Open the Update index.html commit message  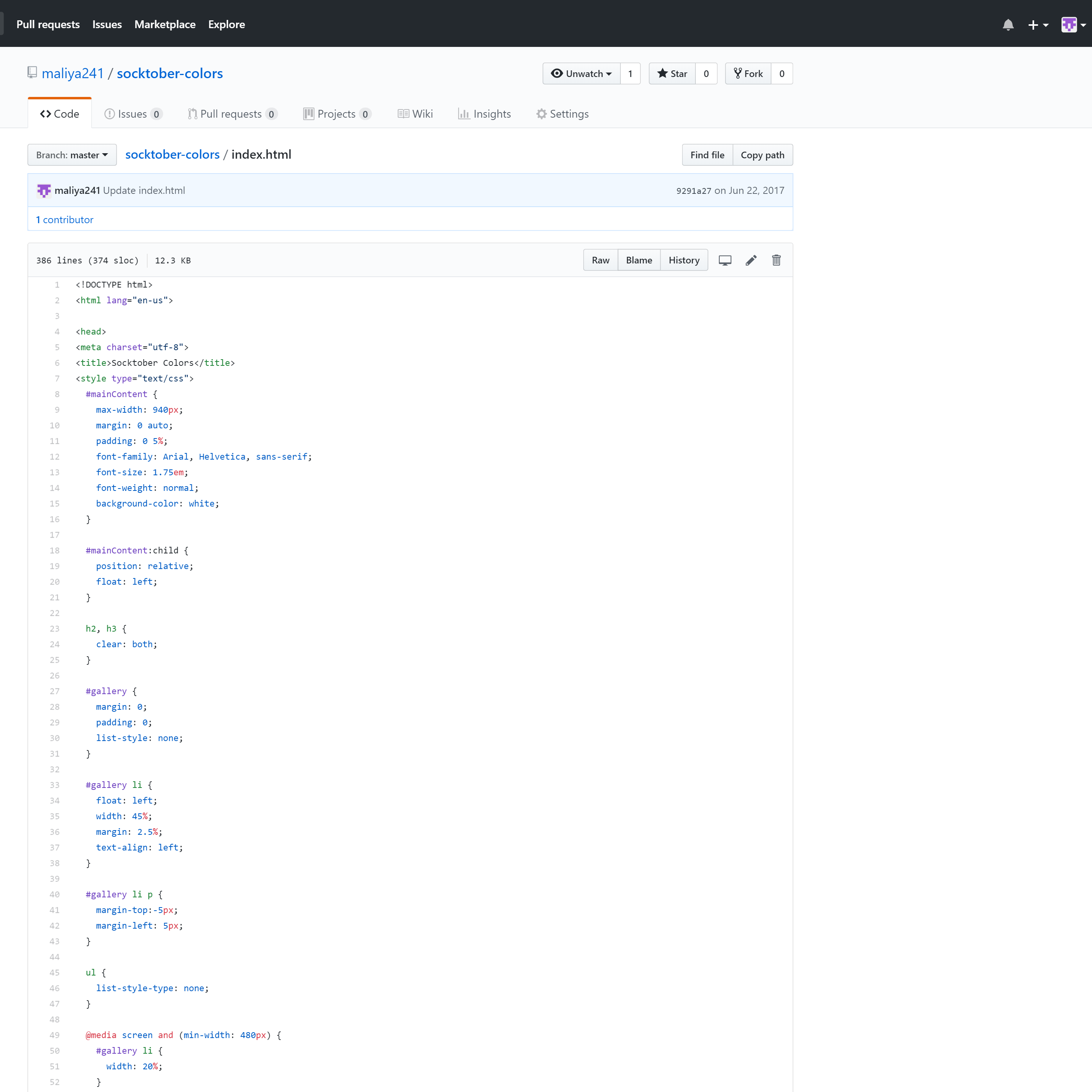point(144,191)
